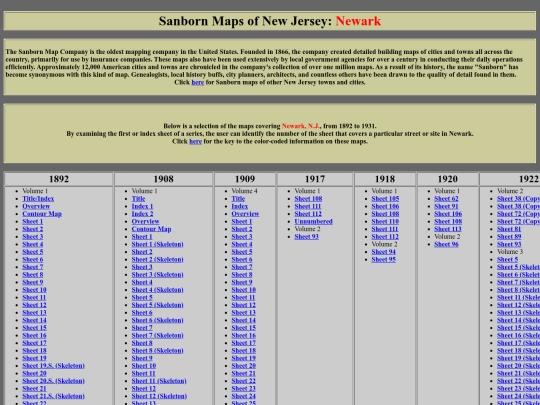Open Sheet 108 in the 1917 column
540x405 pixels.
(308, 199)
